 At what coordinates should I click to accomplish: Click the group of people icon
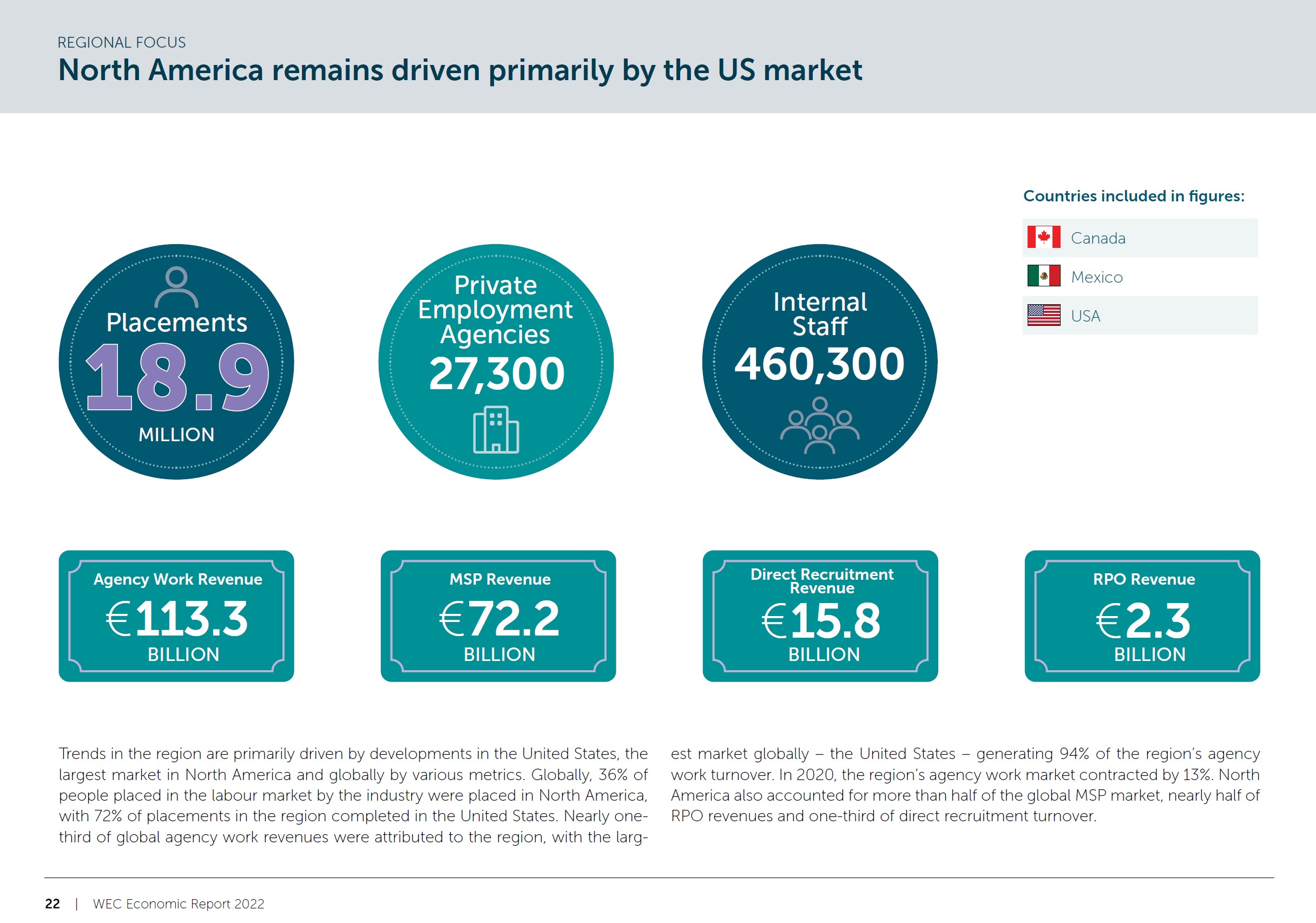(x=820, y=426)
